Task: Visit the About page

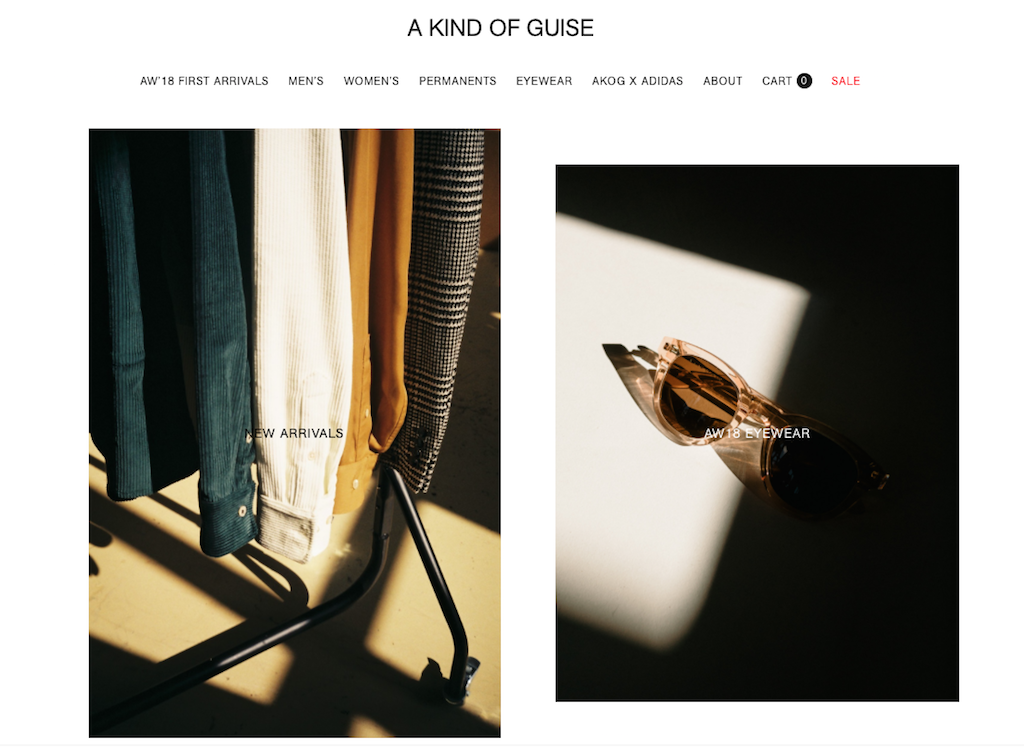Action: click(722, 81)
